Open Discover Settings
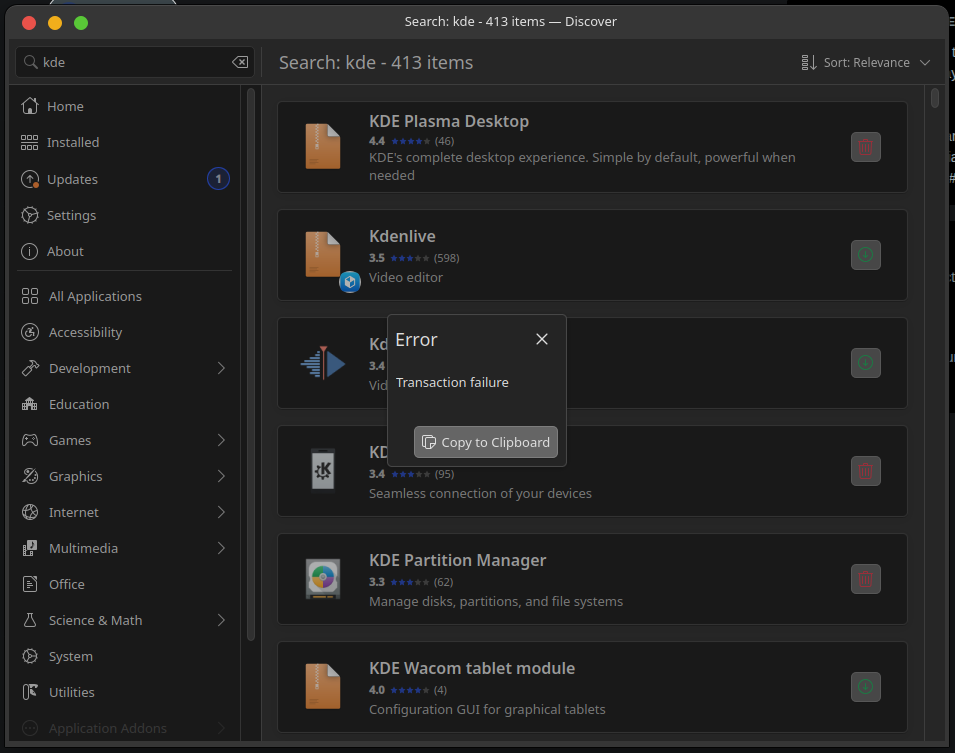 (125, 215)
